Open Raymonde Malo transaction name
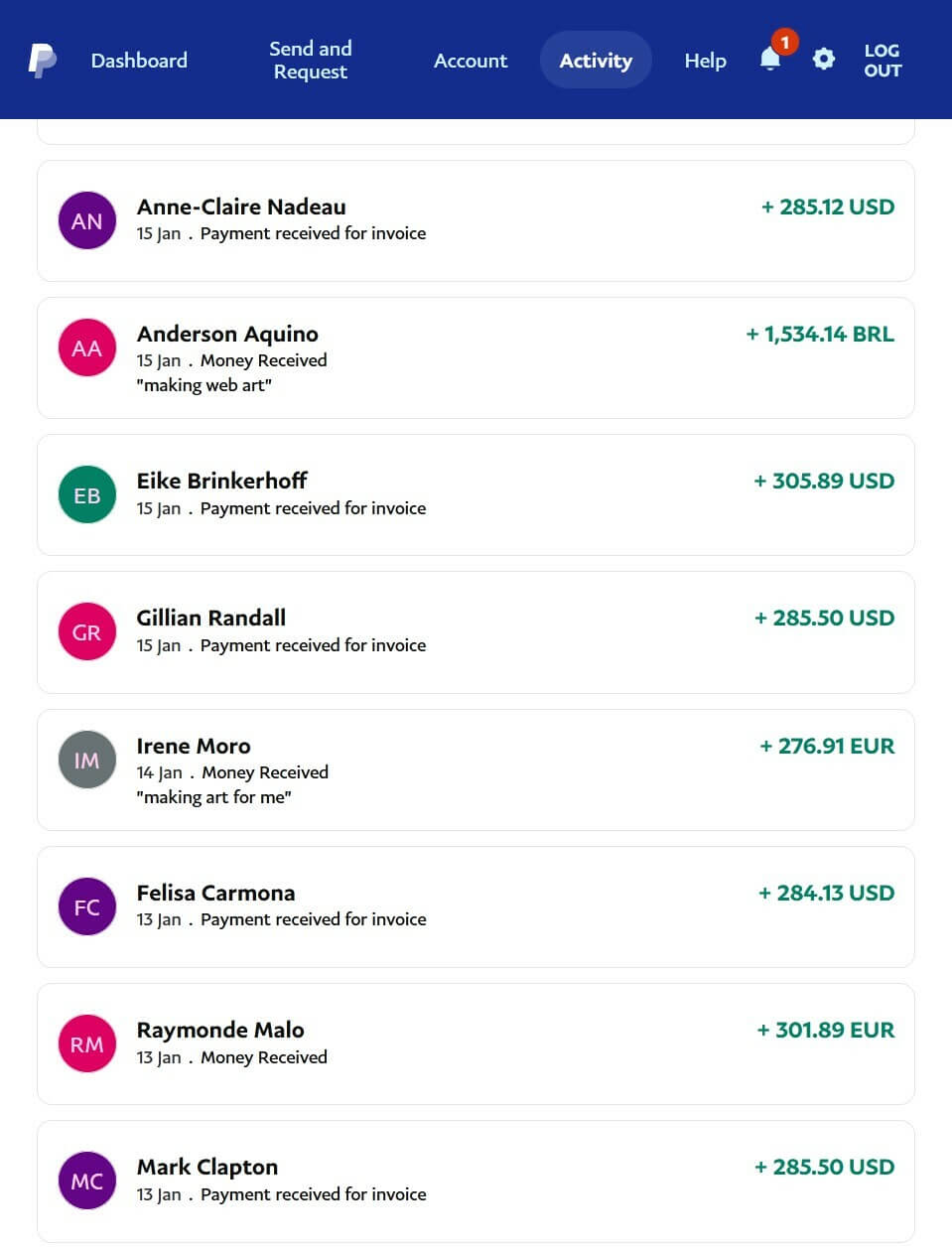The height and width of the screenshot is (1251, 952). click(x=220, y=1030)
